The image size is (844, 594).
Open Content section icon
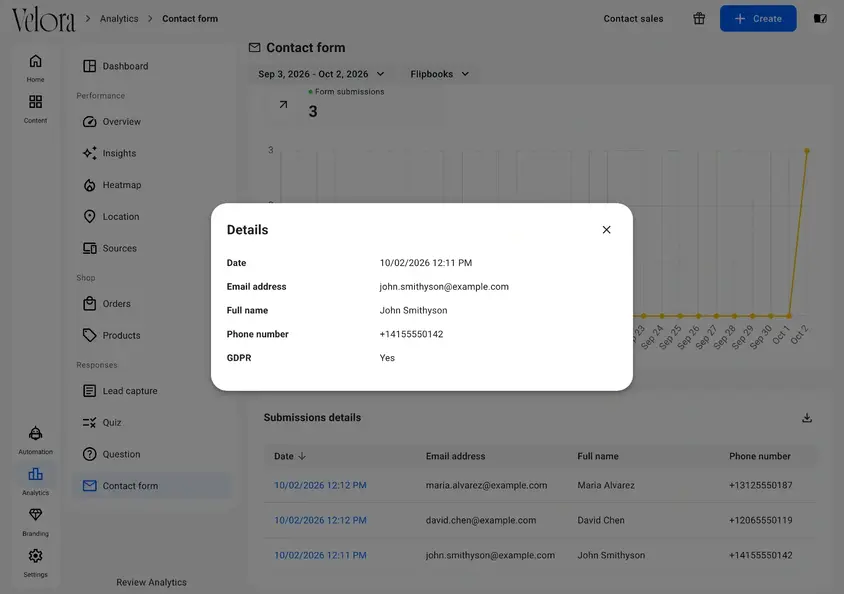coord(36,102)
